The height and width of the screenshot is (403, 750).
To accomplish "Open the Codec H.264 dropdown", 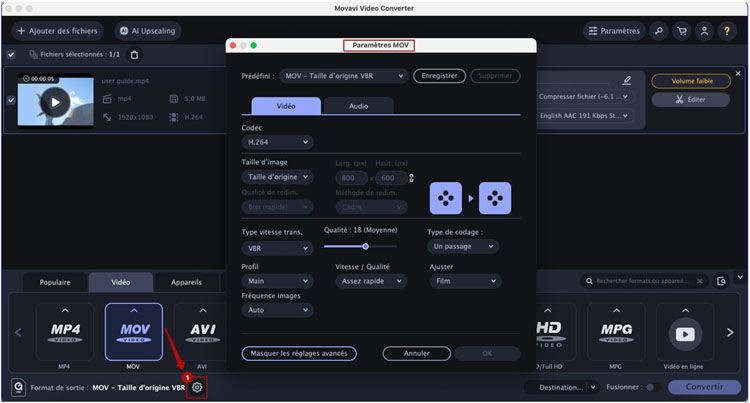I will point(277,142).
